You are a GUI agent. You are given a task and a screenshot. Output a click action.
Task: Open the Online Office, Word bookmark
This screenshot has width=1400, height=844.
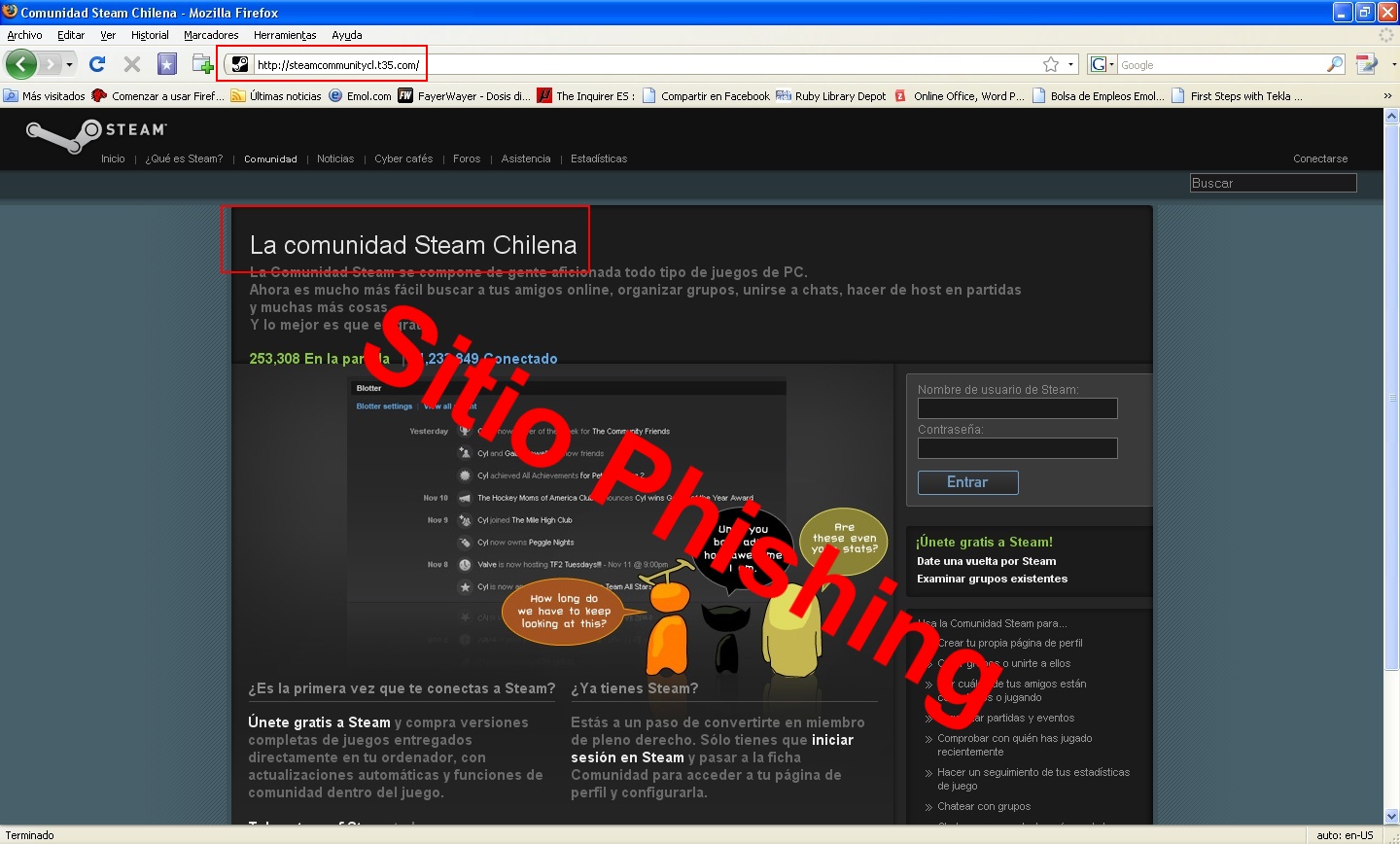[x=960, y=96]
